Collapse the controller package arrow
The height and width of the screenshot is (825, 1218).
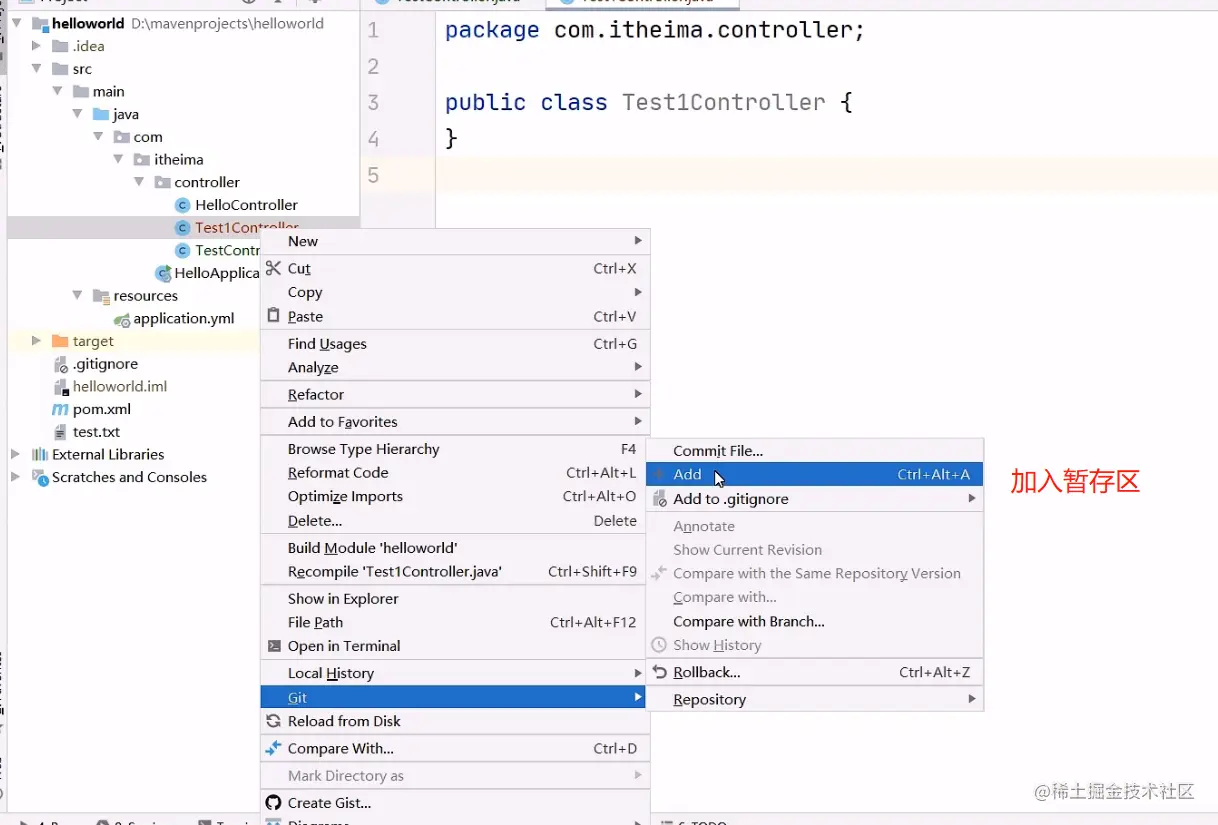138,182
